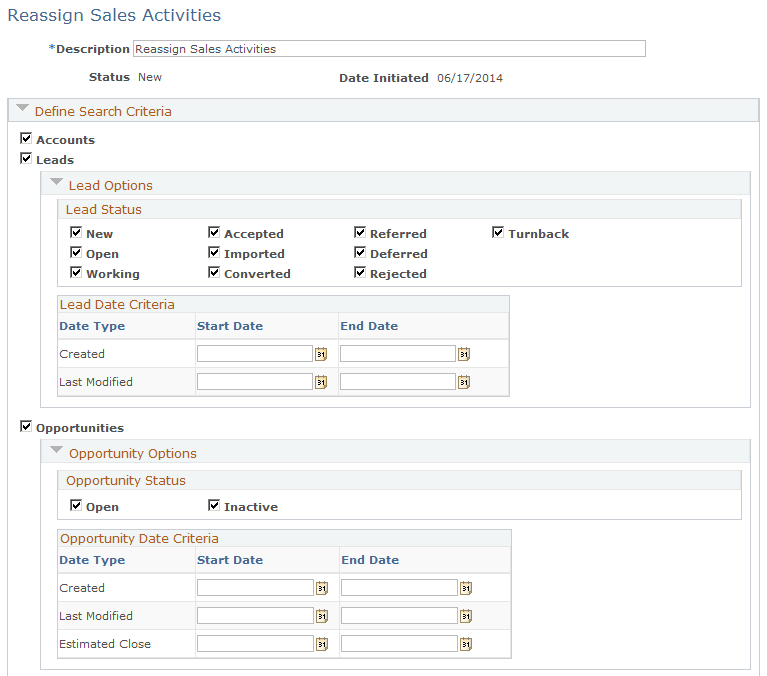Open calendar for Opportunity Created end date

click(x=466, y=587)
